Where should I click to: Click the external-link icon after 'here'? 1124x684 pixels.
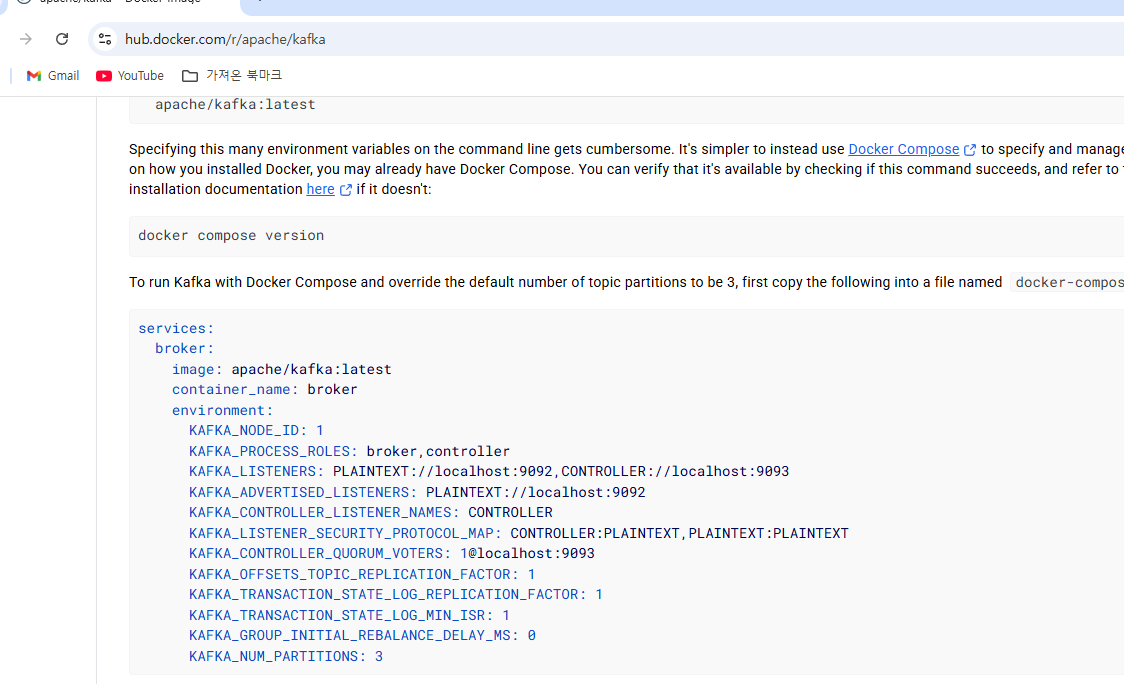pyautogui.click(x=346, y=190)
